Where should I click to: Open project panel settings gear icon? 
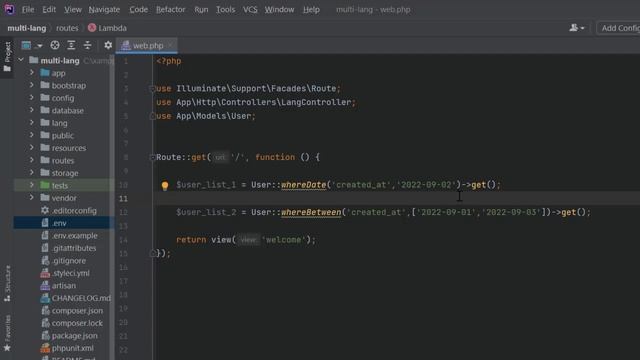tap(108, 45)
